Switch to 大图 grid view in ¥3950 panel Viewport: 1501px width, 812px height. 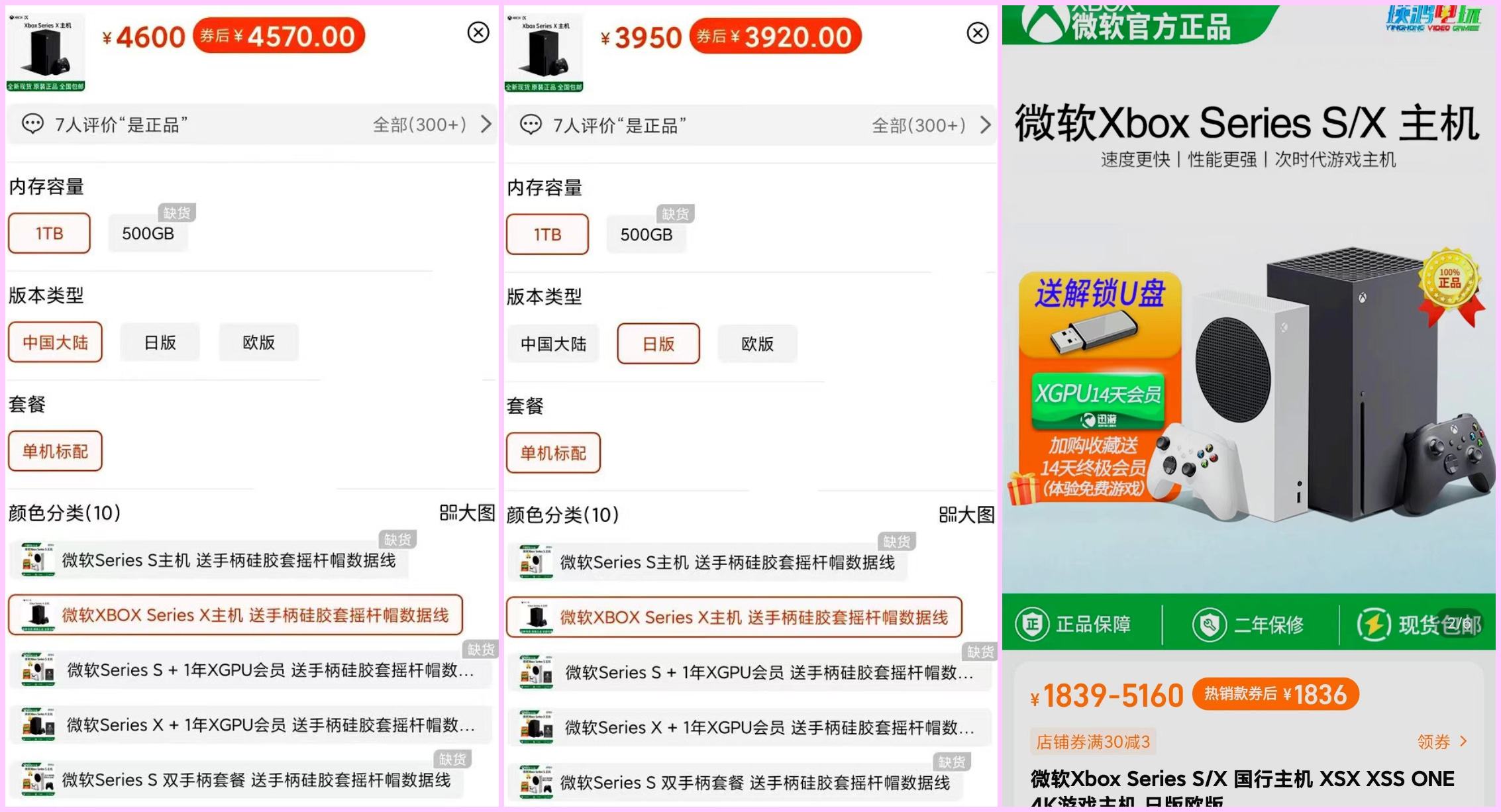[966, 515]
